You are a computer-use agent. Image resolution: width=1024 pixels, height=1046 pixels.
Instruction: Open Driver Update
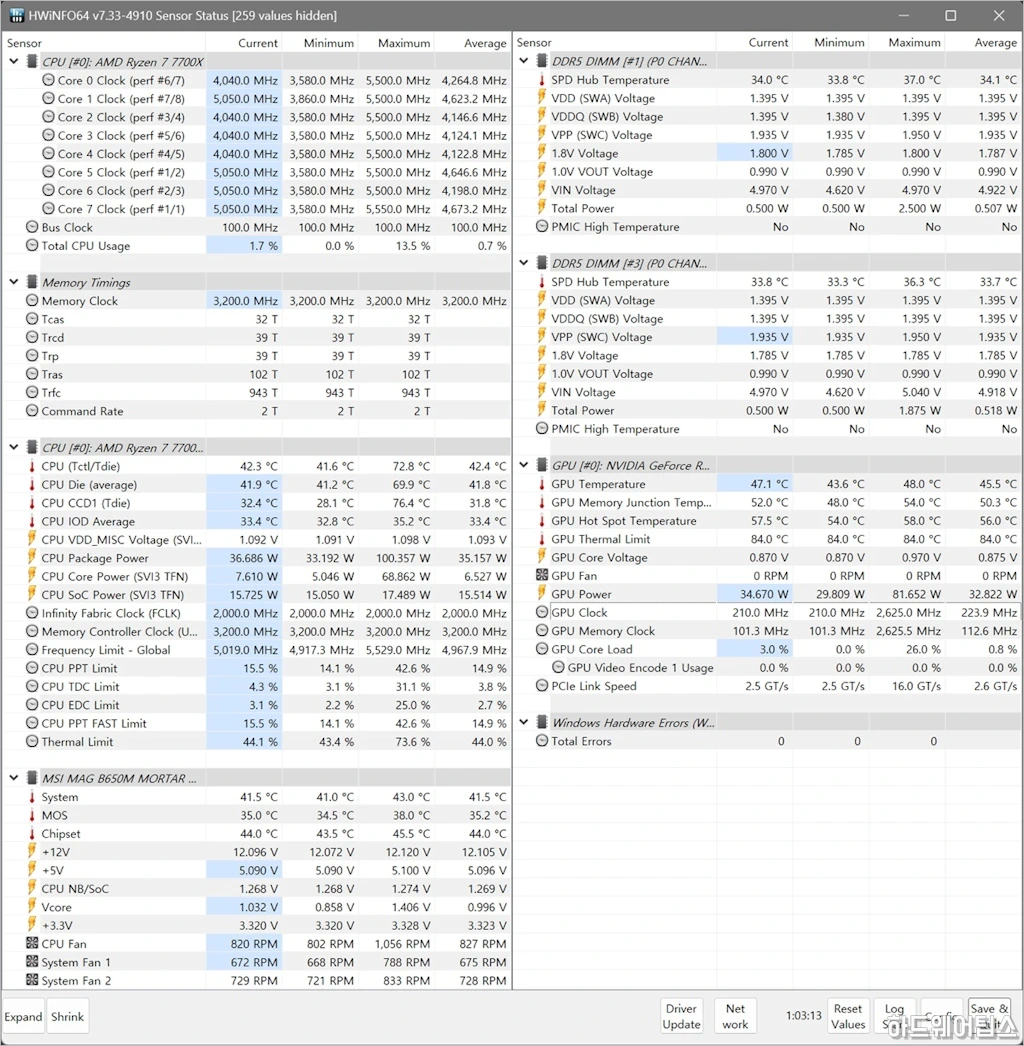pyautogui.click(x=681, y=1017)
